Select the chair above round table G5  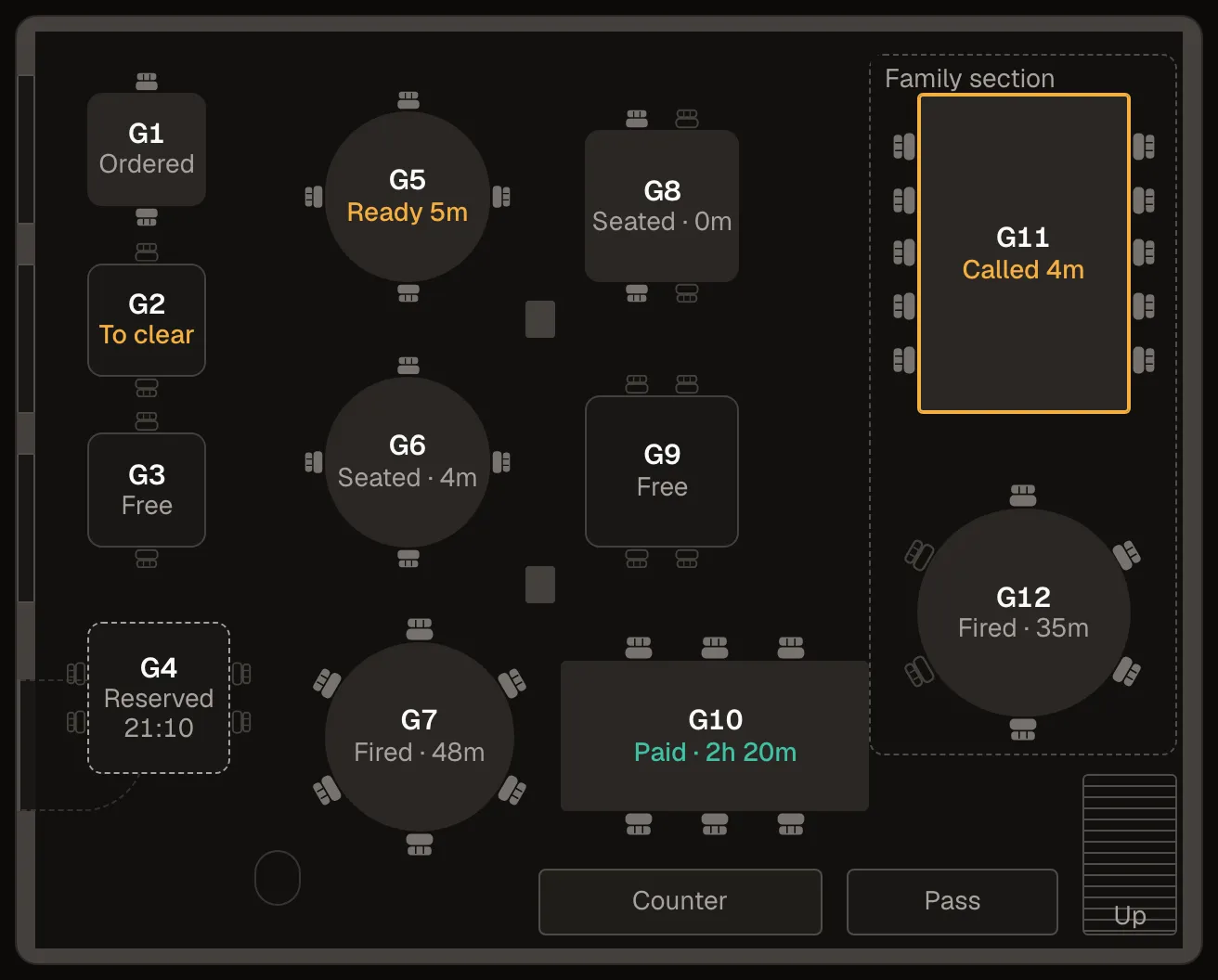[x=408, y=100]
